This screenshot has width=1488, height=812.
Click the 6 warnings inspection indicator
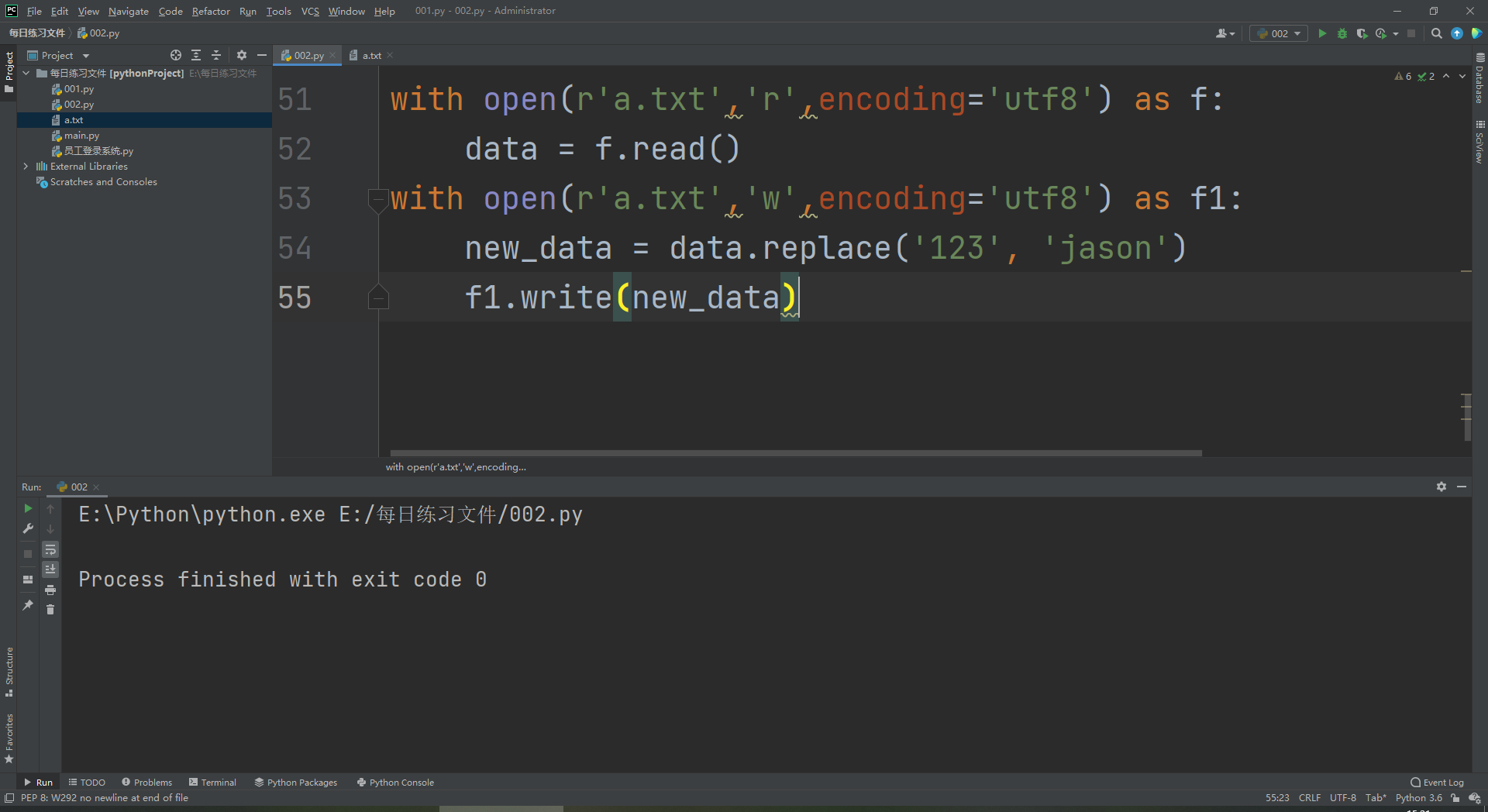[1404, 76]
